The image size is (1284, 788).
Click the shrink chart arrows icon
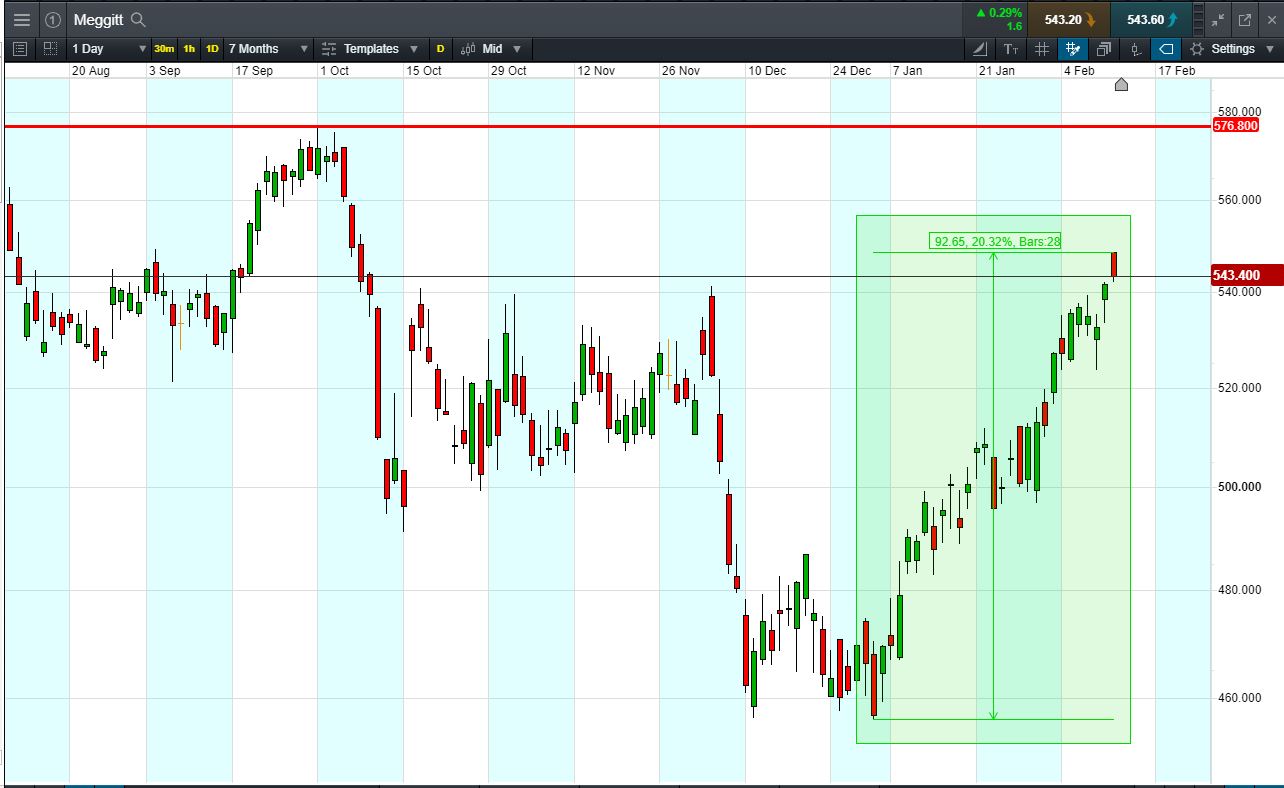pos(1218,19)
